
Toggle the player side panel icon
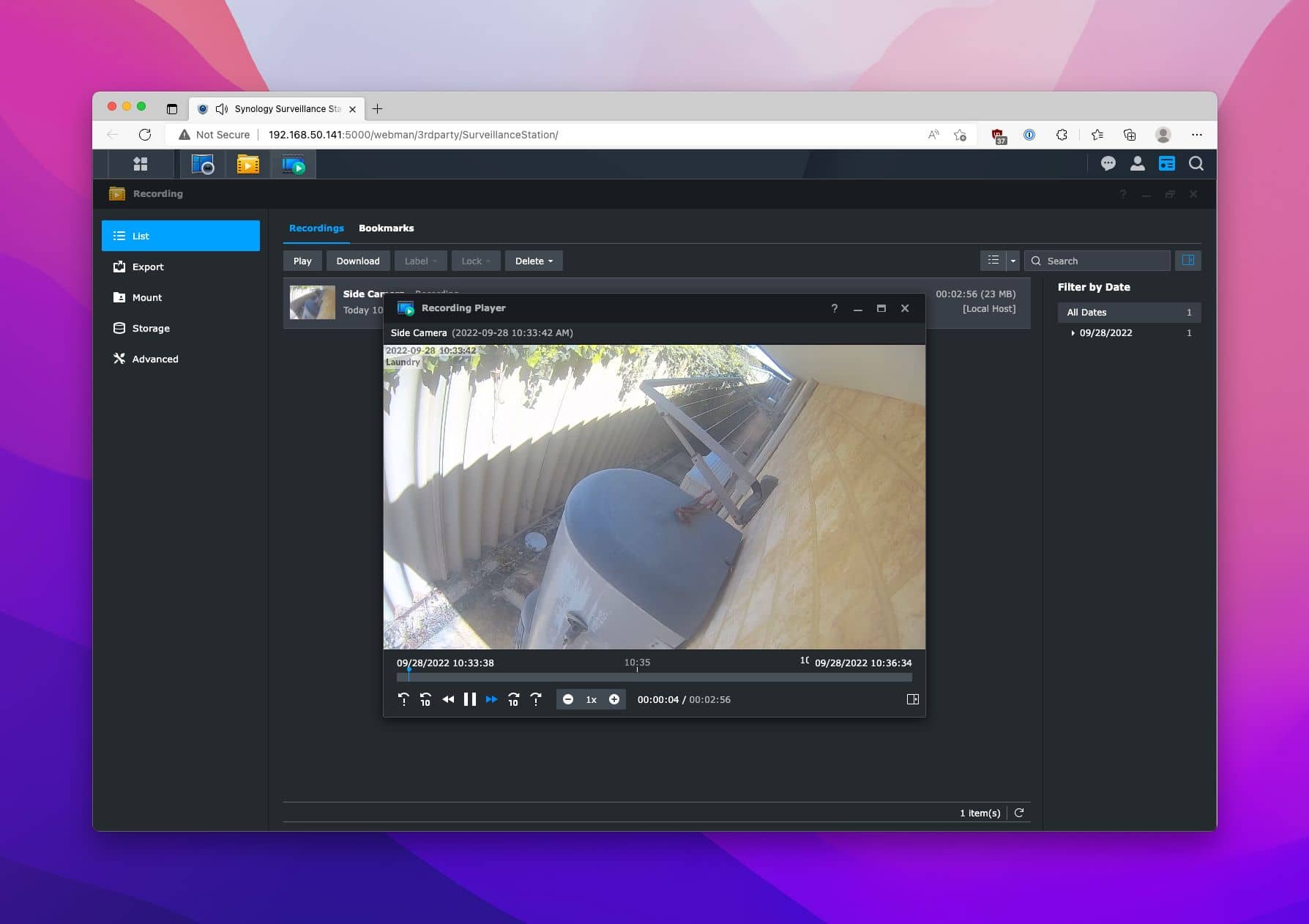point(913,699)
